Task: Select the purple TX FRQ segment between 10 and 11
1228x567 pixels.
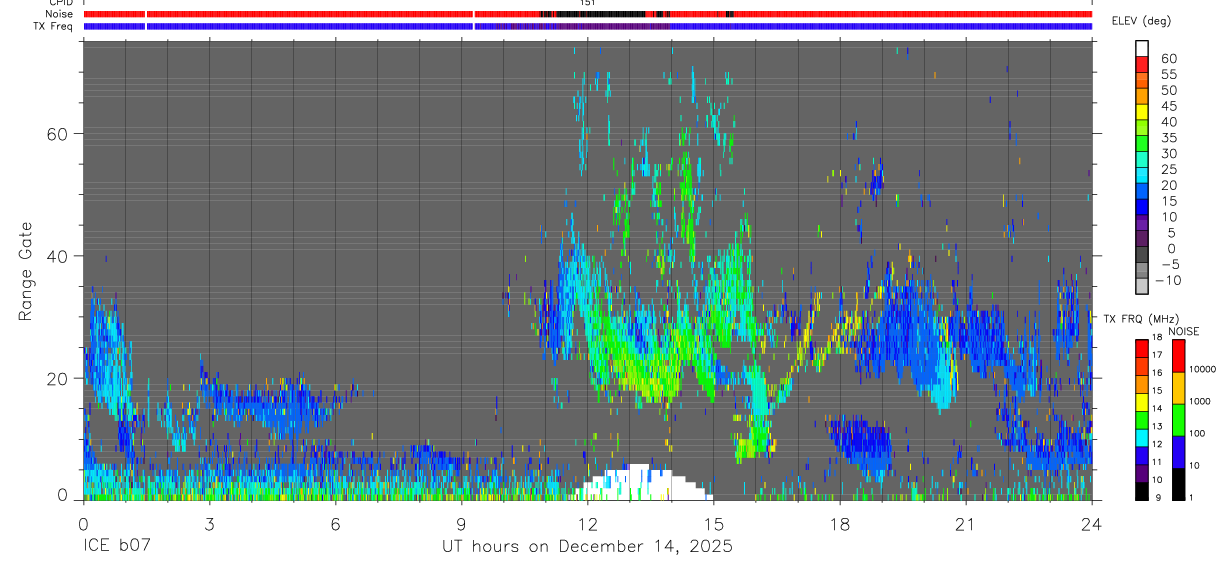Action: click(1142, 472)
